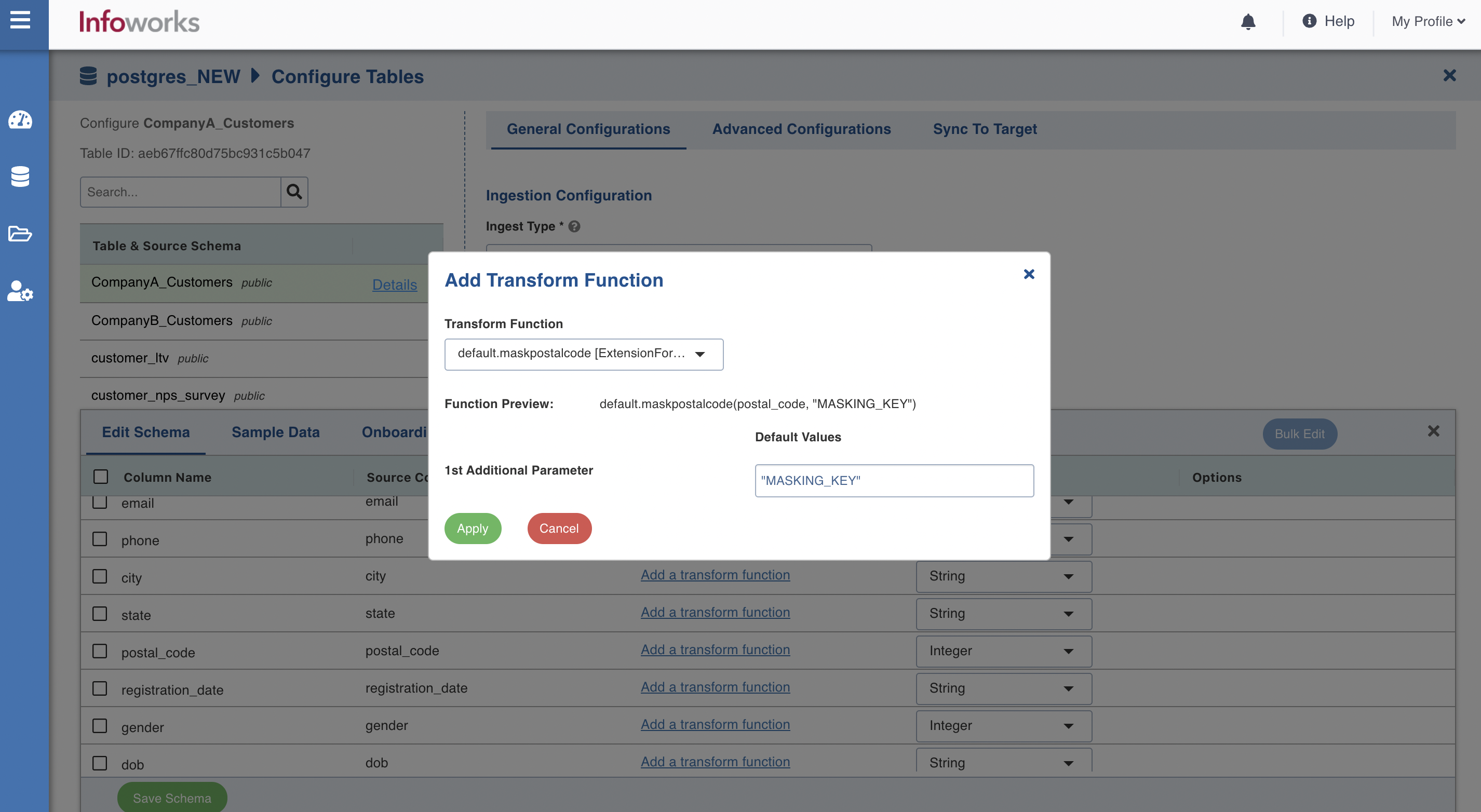Click the green Apply button

pos(473,528)
